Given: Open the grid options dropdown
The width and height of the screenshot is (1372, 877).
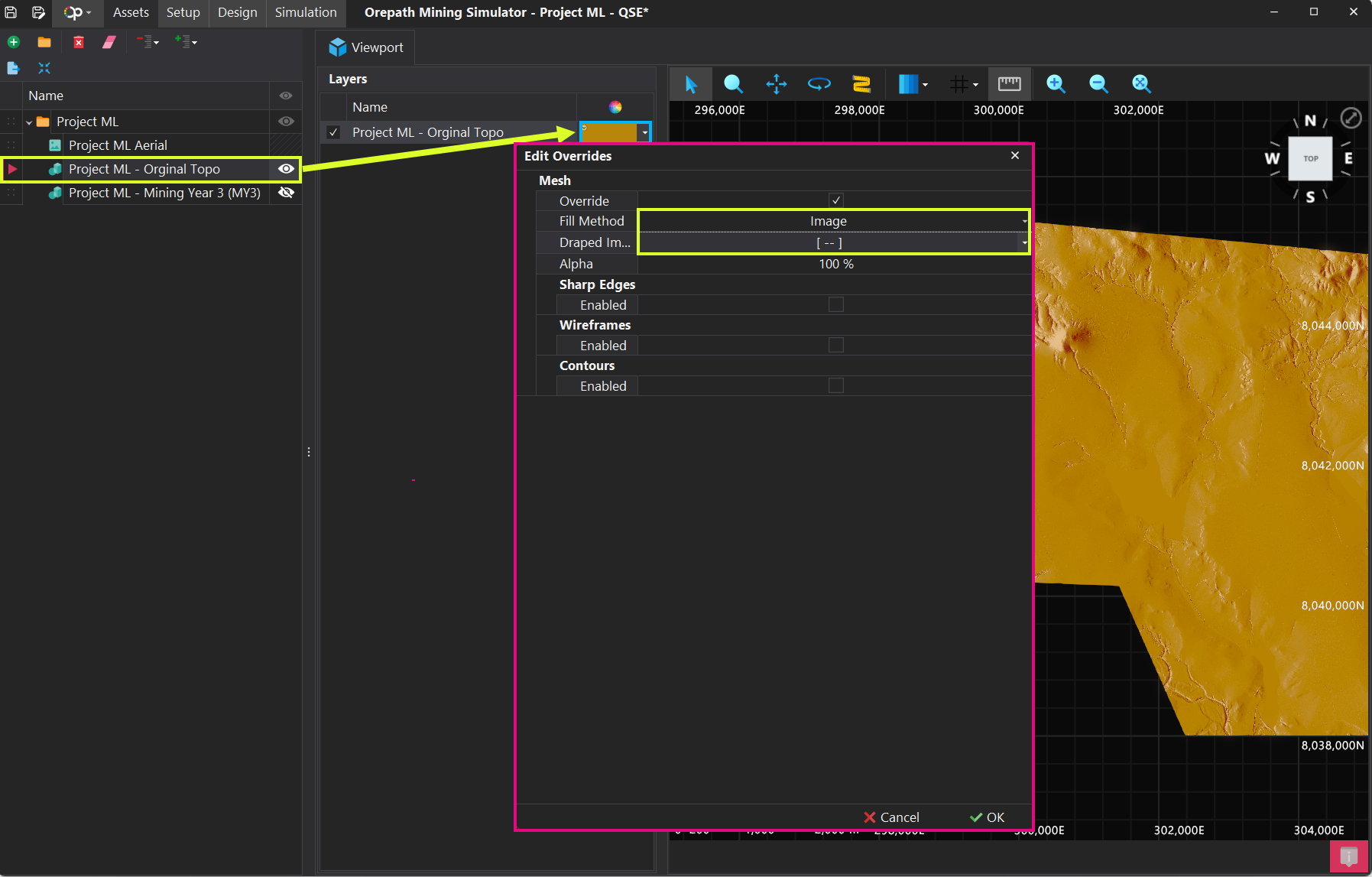Looking at the screenshot, I should click(x=964, y=83).
